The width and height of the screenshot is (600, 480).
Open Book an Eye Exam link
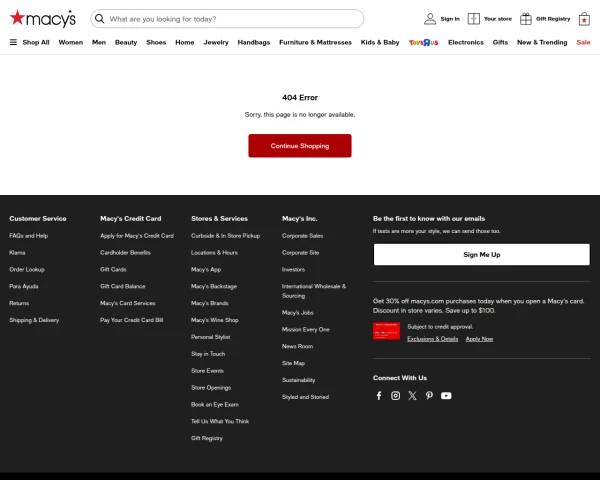click(x=215, y=404)
